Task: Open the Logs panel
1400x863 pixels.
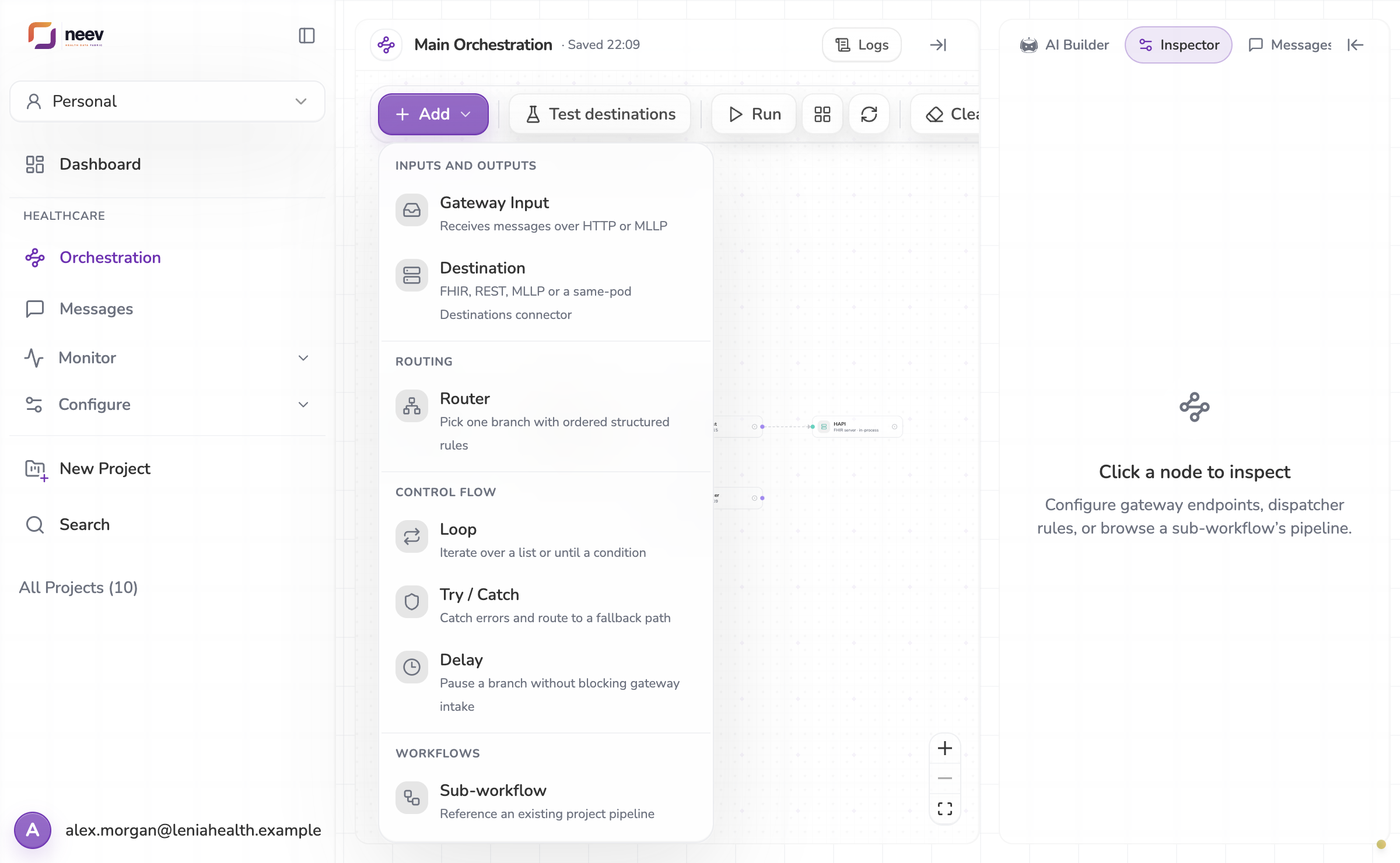Action: [x=862, y=45]
